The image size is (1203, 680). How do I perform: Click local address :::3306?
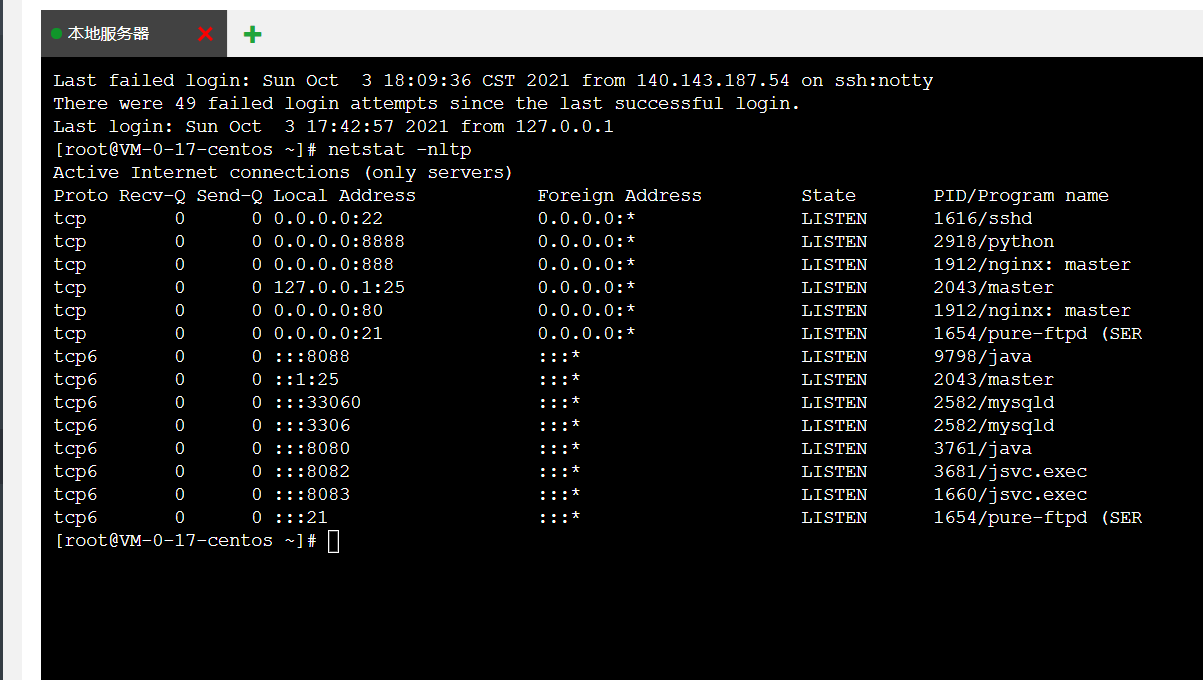[x=312, y=426]
